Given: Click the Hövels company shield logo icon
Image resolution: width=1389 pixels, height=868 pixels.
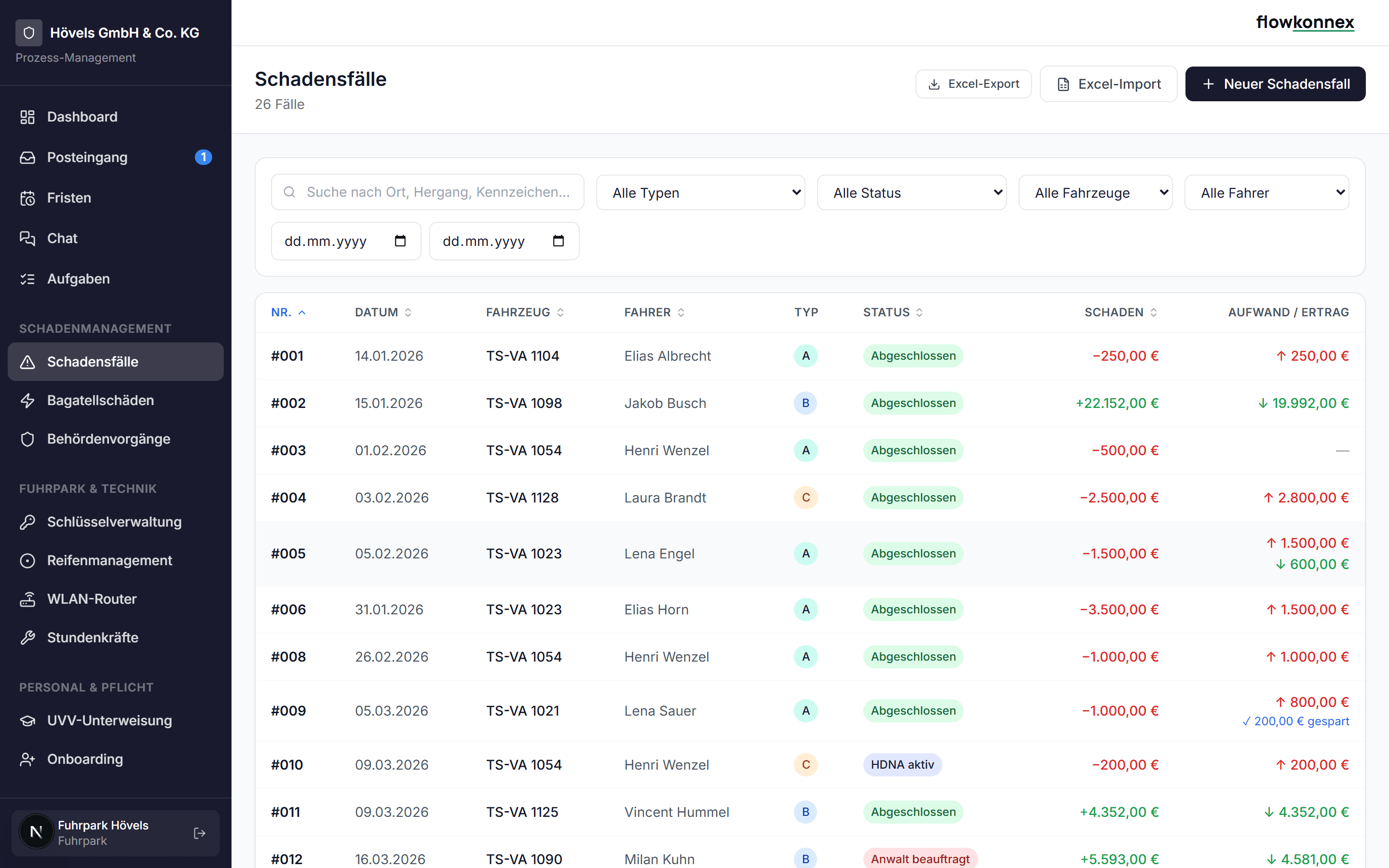Looking at the screenshot, I should coord(29,33).
